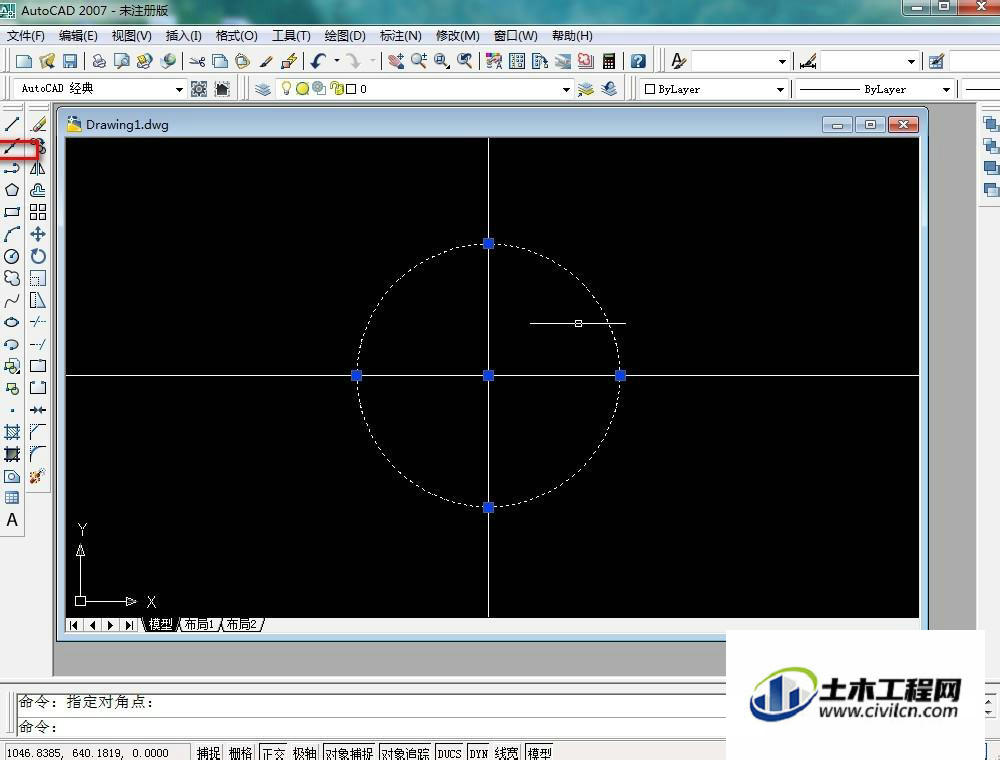The height and width of the screenshot is (760, 1000).
Task: Select the Explode modify tool
Action: tap(38, 476)
